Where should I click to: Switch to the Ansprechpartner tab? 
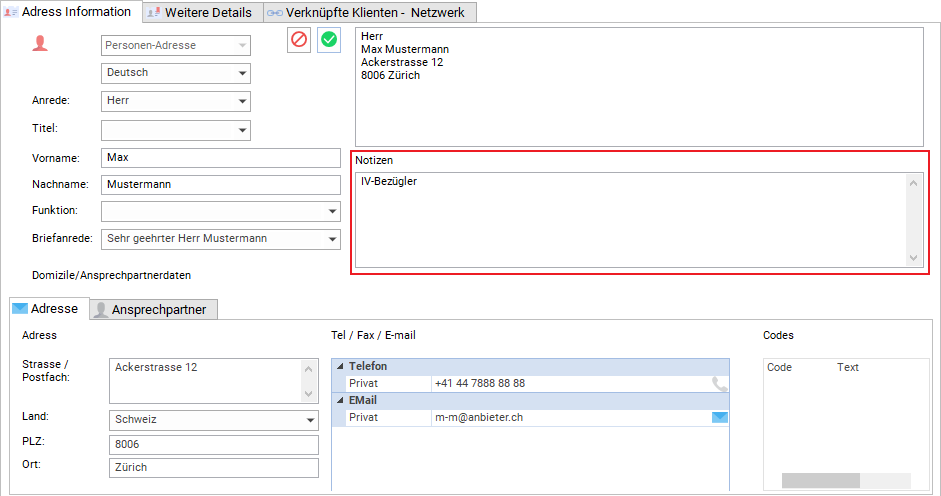pos(154,309)
